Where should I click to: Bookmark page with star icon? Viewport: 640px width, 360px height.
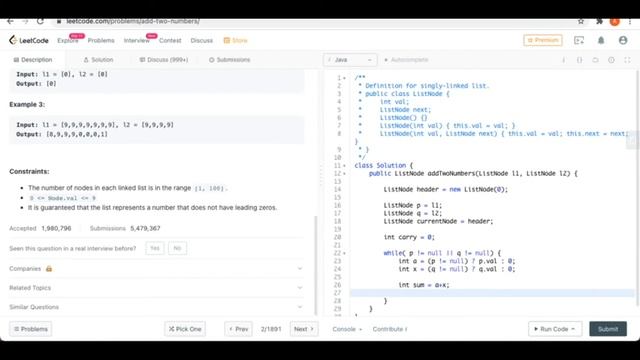point(581,21)
